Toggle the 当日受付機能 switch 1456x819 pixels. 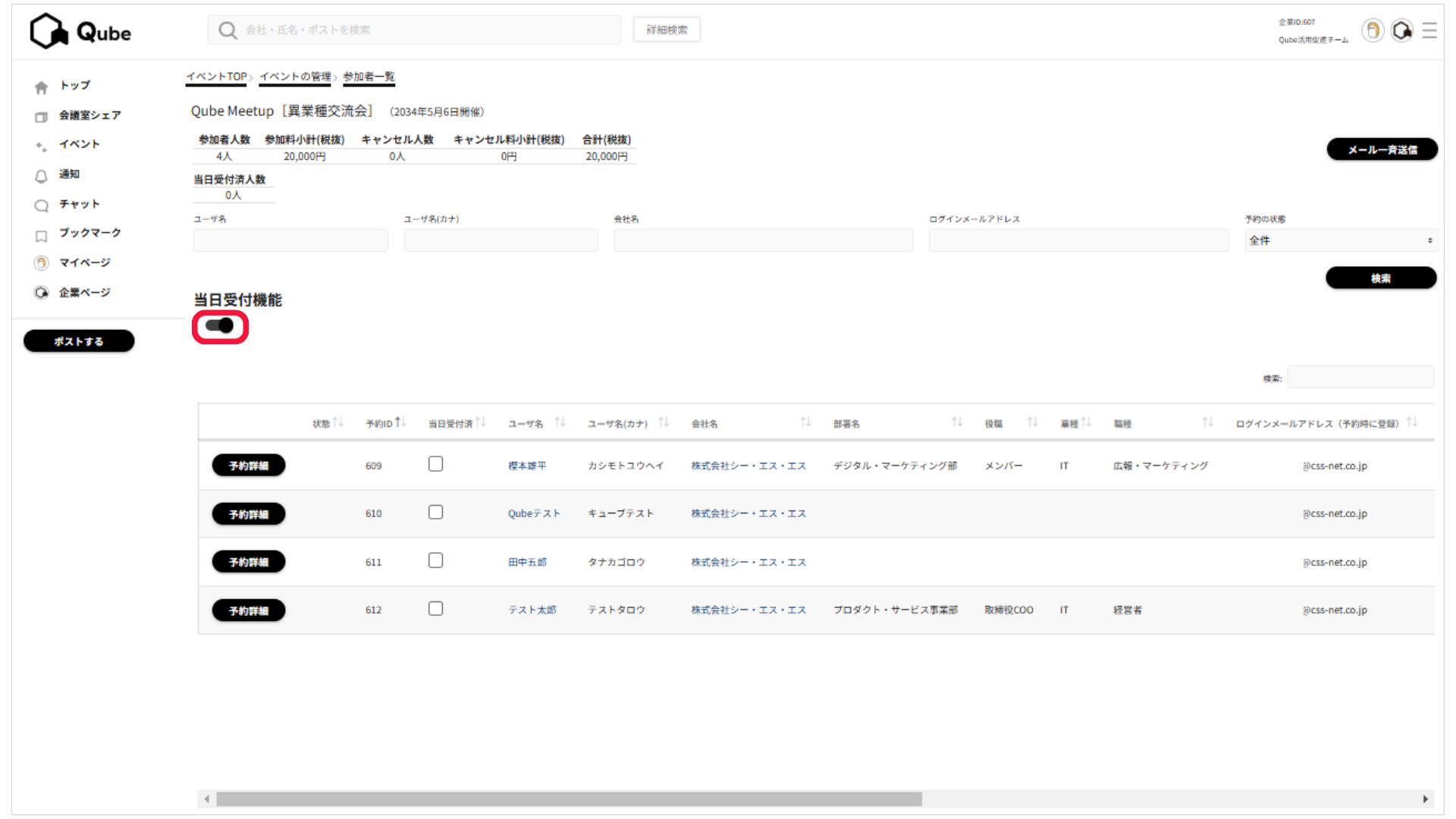pyautogui.click(x=220, y=326)
